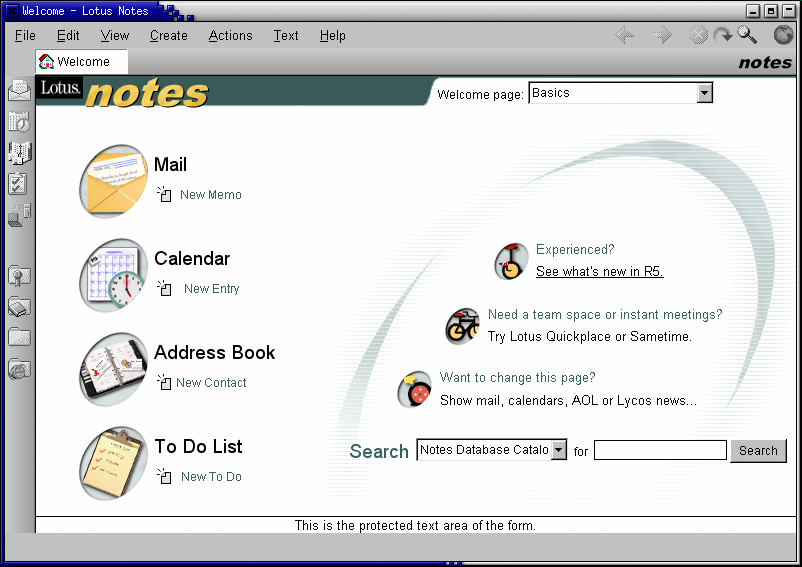The height and width of the screenshot is (567, 802).
Task: Click the large To Do List clipboard image
Action: point(113,463)
